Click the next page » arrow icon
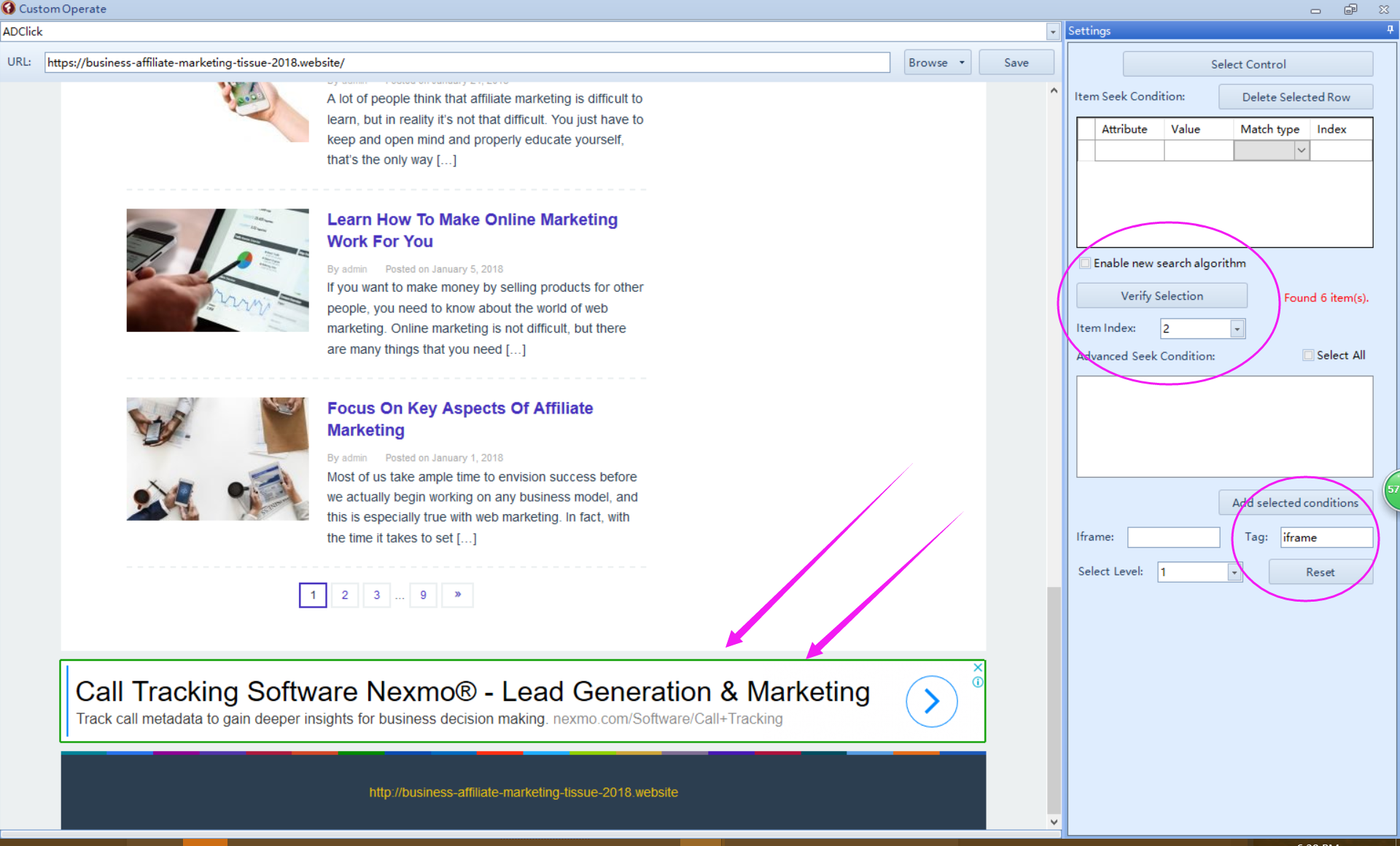The height and width of the screenshot is (846, 1400). 457,594
